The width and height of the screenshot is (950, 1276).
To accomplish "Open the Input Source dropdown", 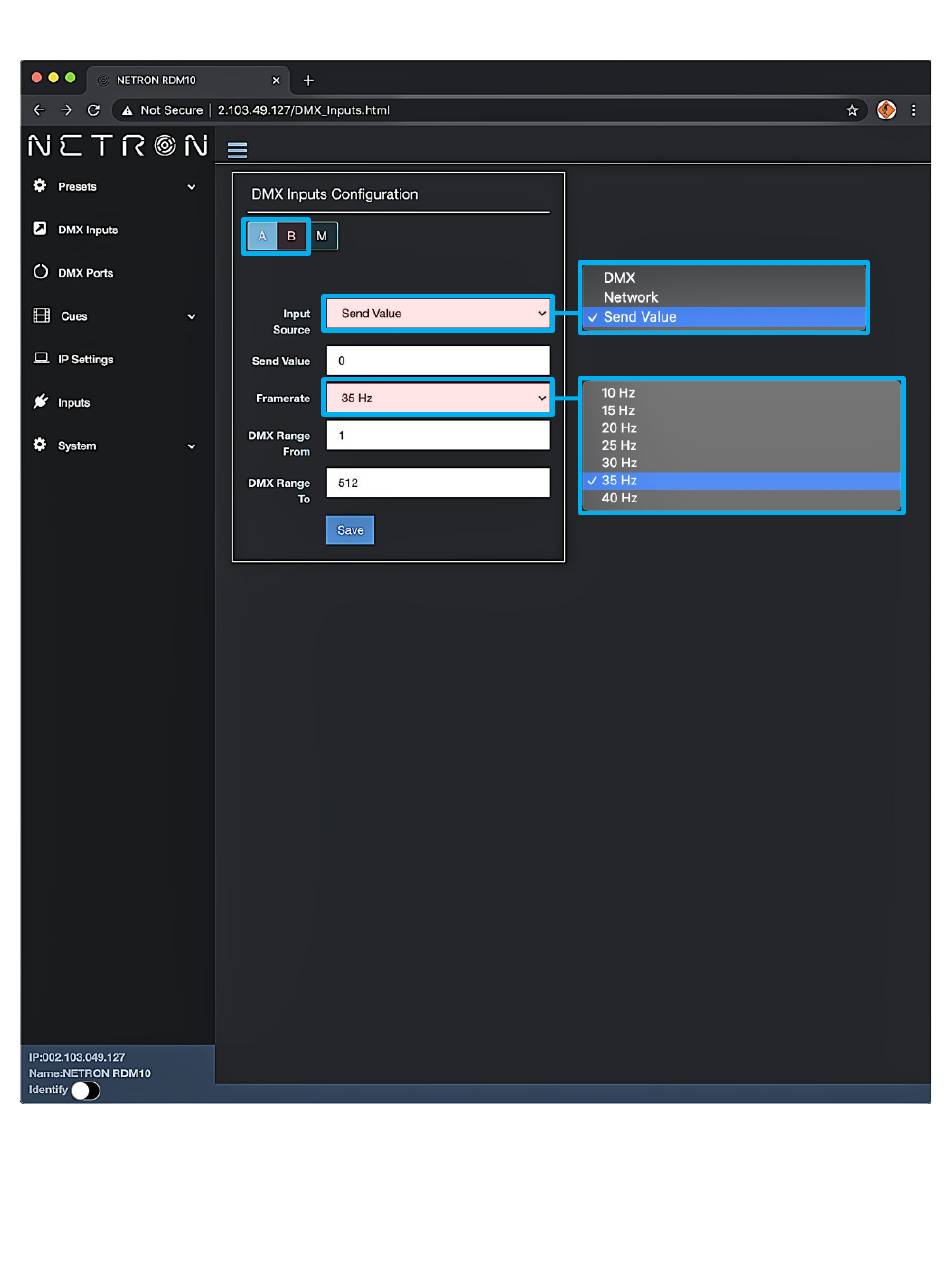I will pyautogui.click(x=438, y=313).
